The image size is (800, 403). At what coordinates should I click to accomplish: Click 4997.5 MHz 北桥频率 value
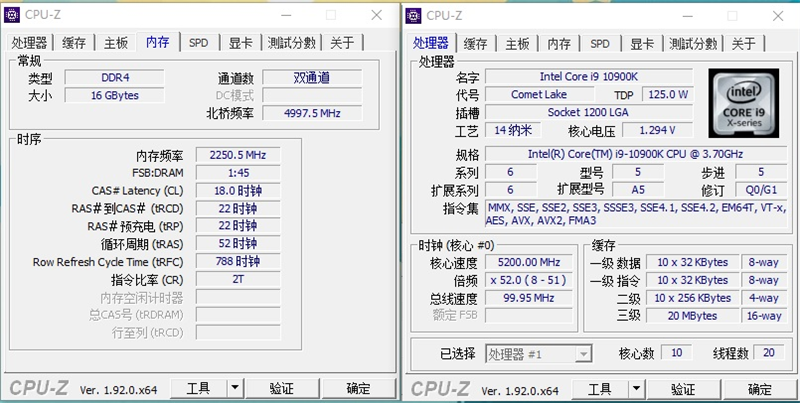pos(312,113)
